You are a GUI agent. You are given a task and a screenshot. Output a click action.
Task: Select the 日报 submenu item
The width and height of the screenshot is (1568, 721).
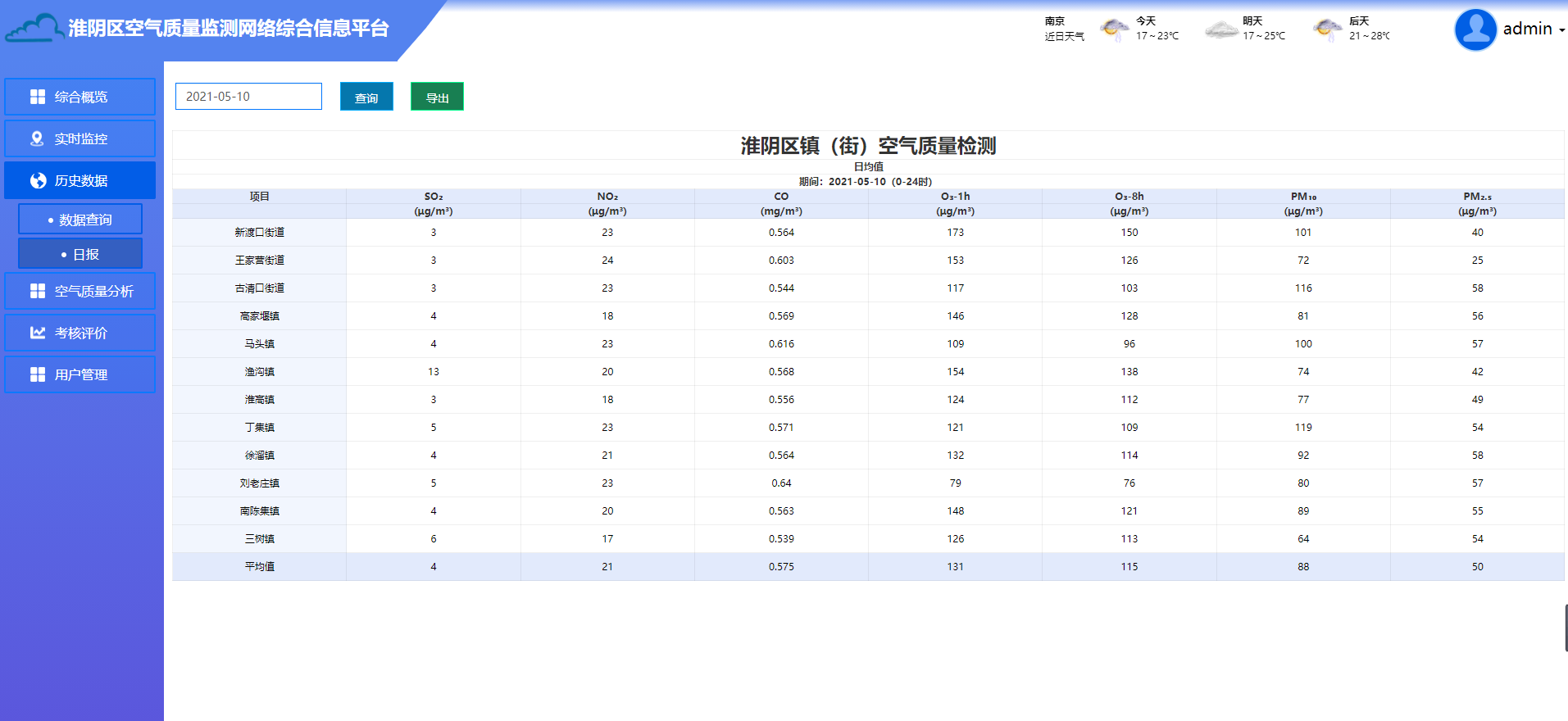[80, 254]
